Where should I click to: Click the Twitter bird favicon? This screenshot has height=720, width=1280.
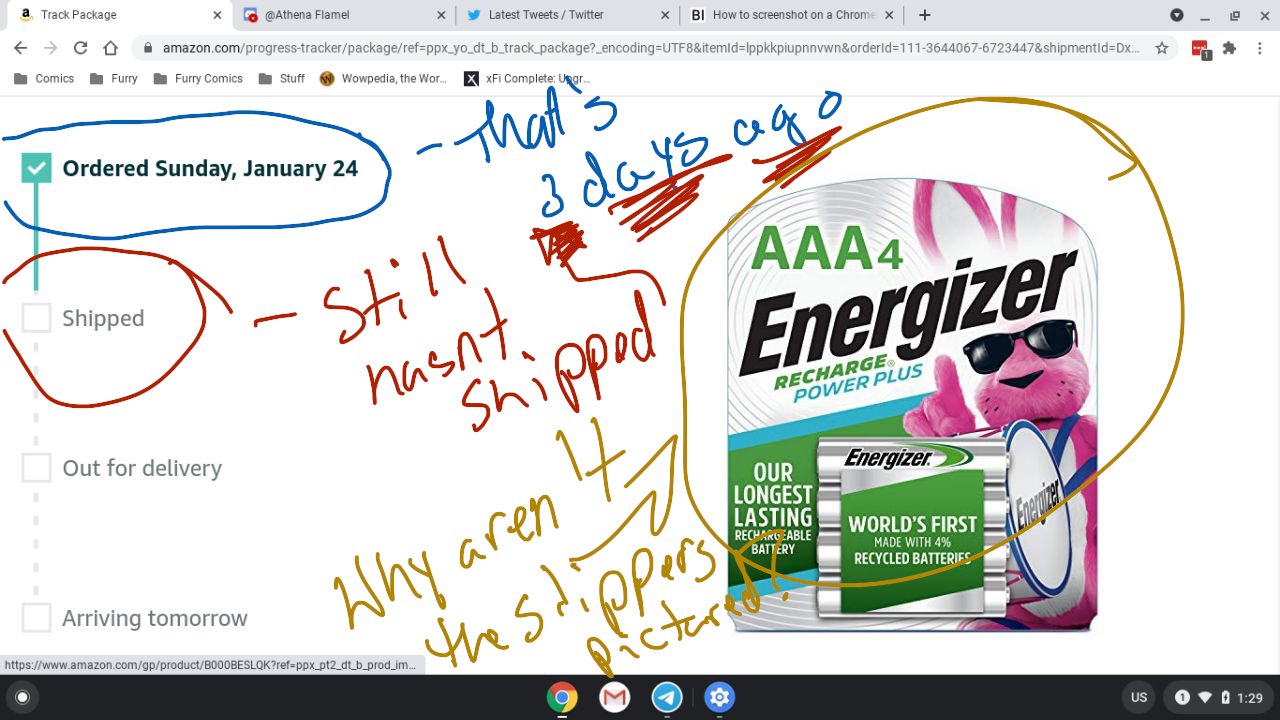pyautogui.click(x=474, y=15)
